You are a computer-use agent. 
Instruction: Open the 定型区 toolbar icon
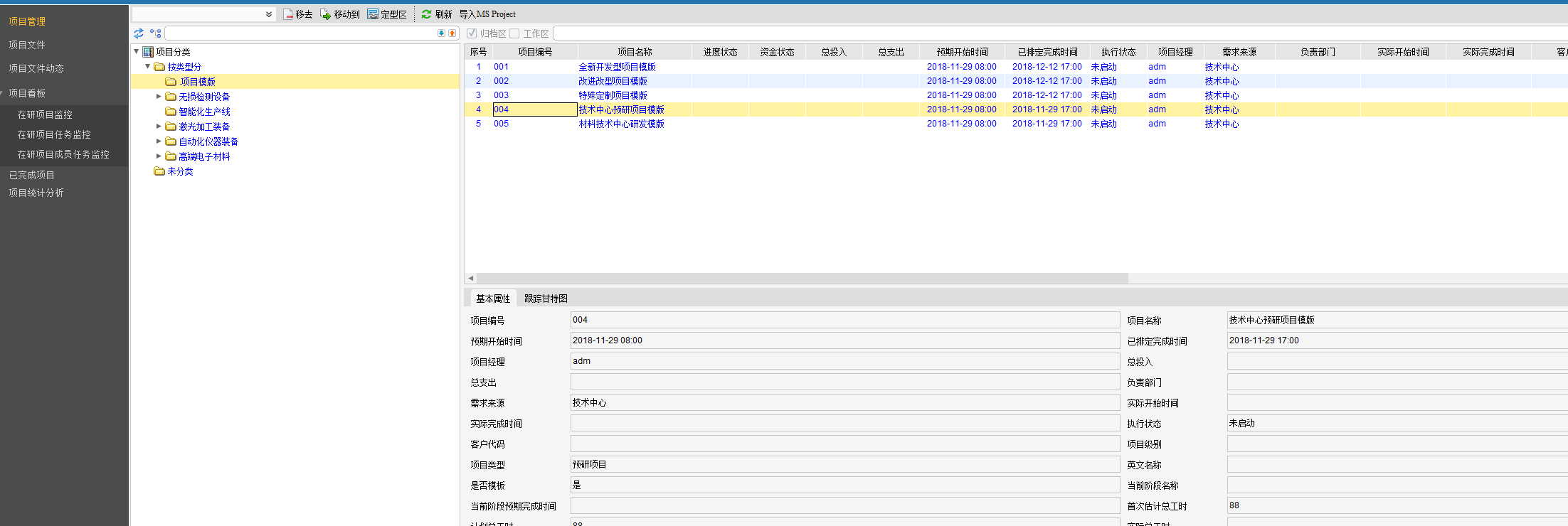click(373, 14)
